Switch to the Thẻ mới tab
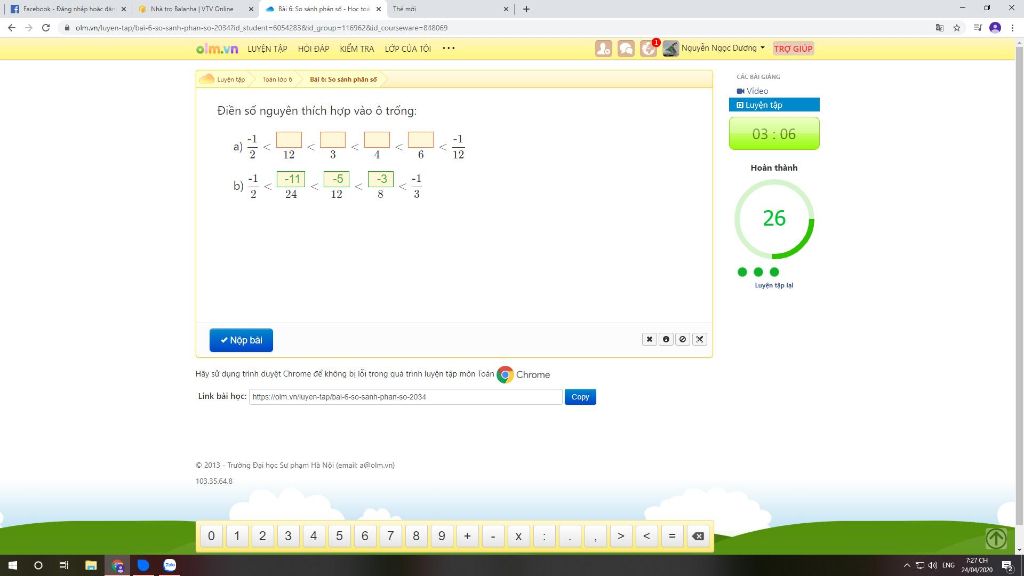The image size is (1024, 576). pyautogui.click(x=449, y=9)
